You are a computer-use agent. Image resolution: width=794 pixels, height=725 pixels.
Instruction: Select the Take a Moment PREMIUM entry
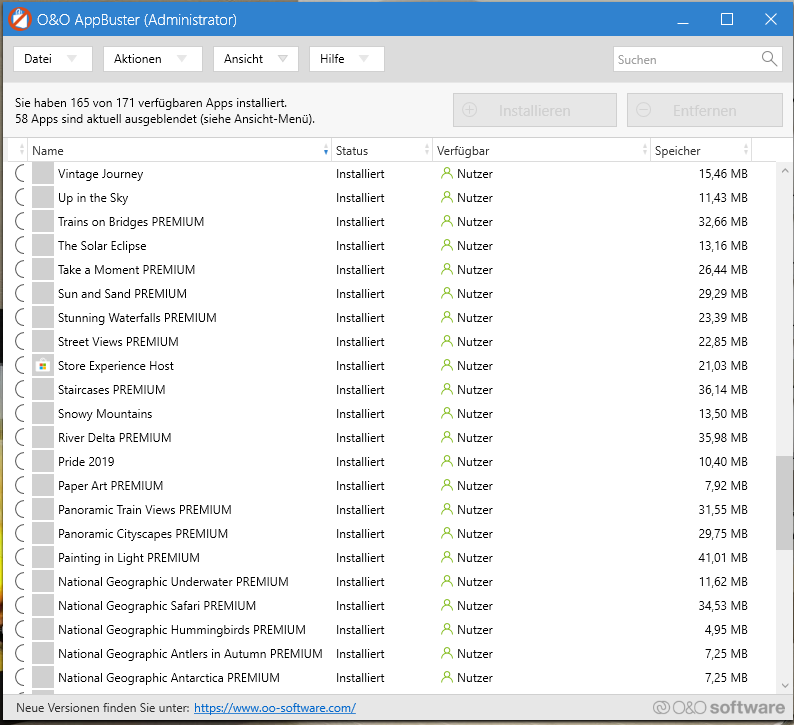pos(126,270)
